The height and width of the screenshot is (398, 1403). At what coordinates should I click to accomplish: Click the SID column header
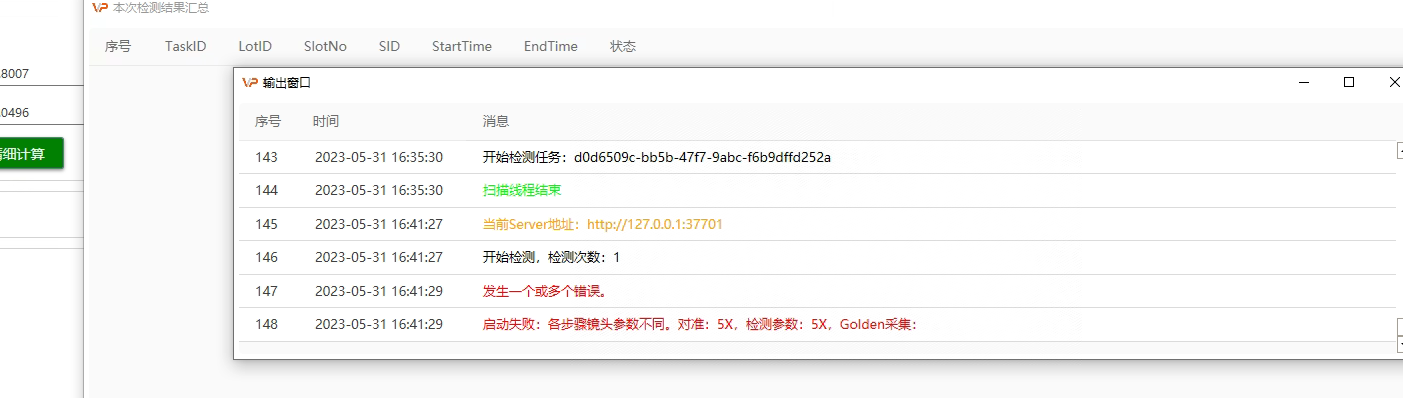[389, 46]
